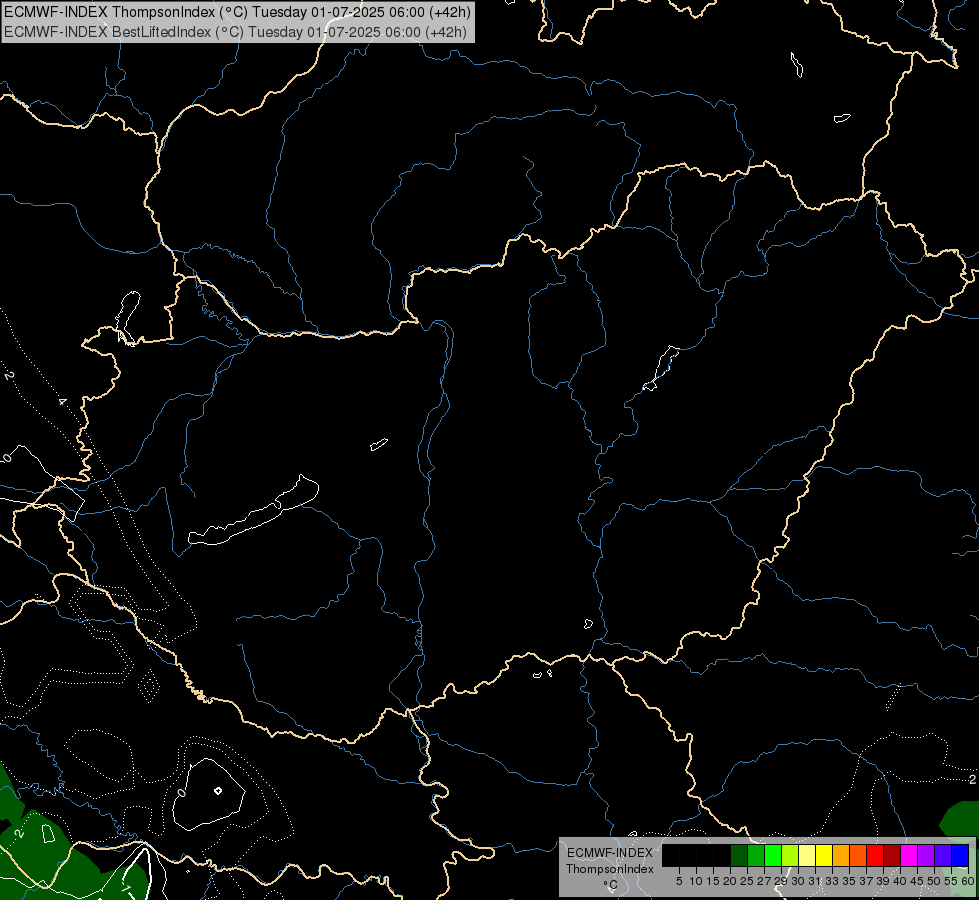Click the ThompsonIndex title line at top
The image size is (979, 900).
click(237, 12)
